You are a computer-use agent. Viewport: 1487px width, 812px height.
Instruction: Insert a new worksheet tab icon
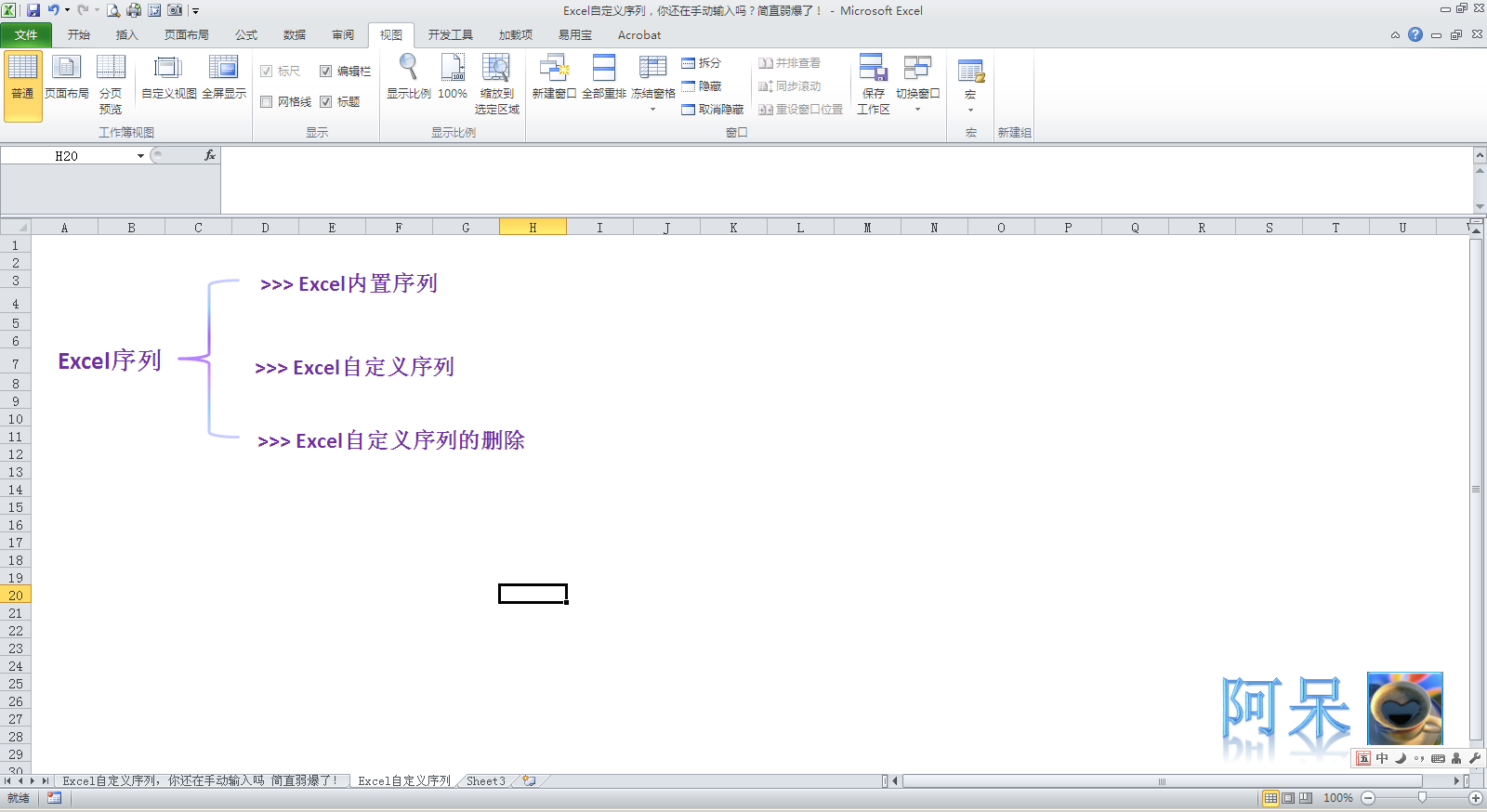pos(529,781)
